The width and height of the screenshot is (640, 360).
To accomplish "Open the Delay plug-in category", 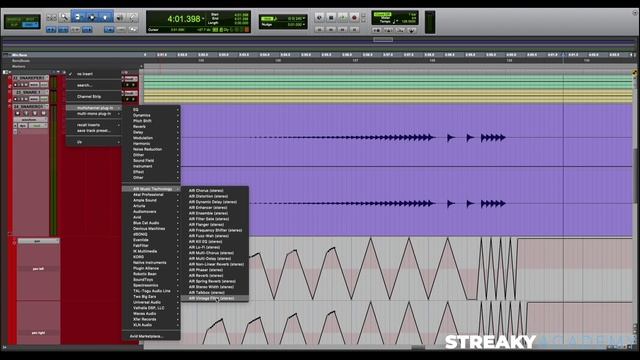I will coord(151,132).
